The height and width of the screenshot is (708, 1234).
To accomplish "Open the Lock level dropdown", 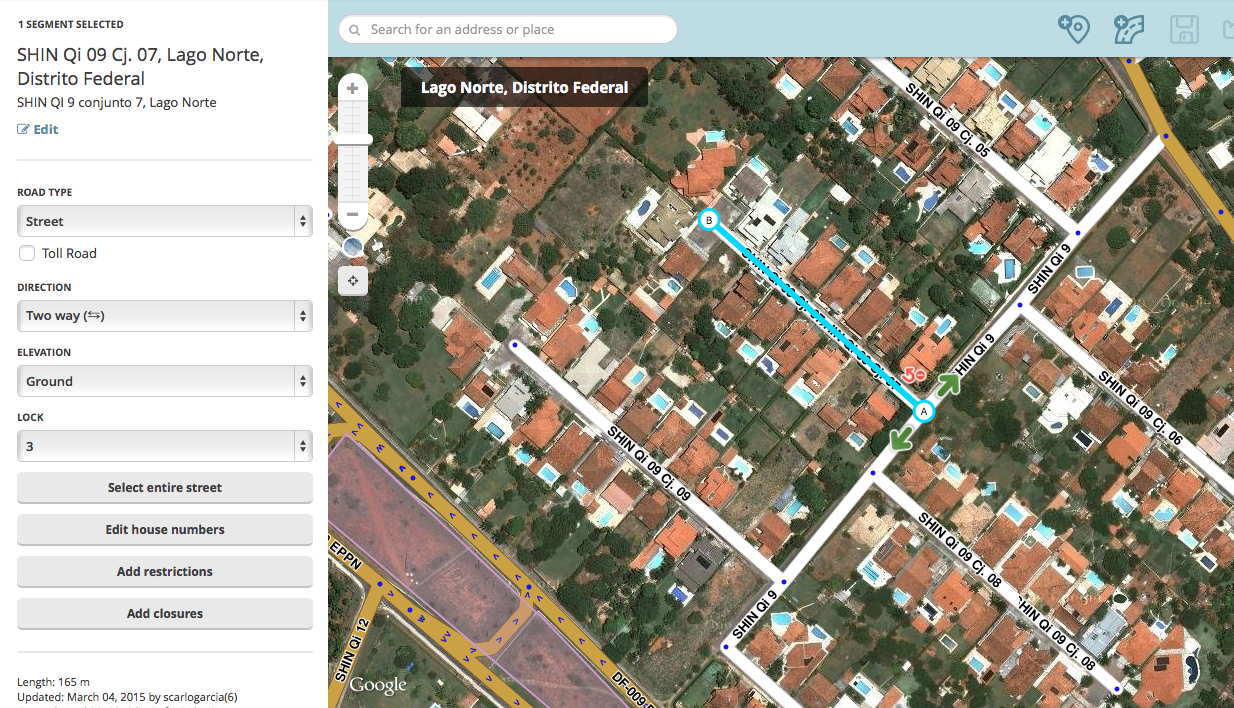I will click(x=165, y=446).
